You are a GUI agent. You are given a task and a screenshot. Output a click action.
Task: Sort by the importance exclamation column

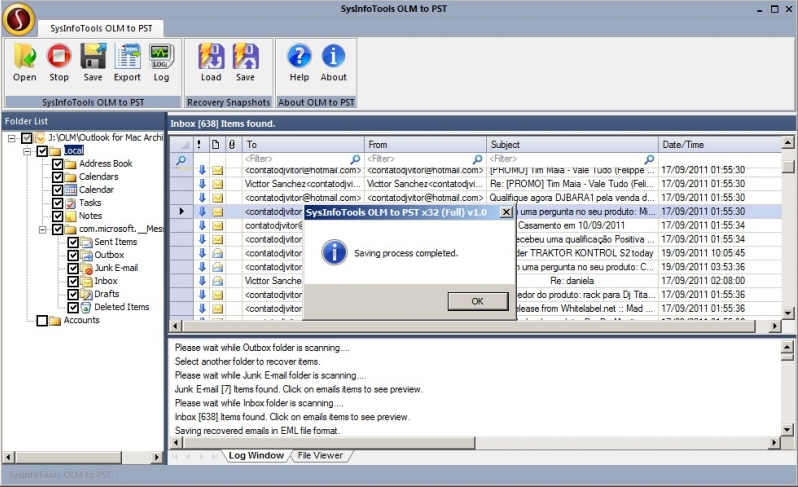pos(199,145)
